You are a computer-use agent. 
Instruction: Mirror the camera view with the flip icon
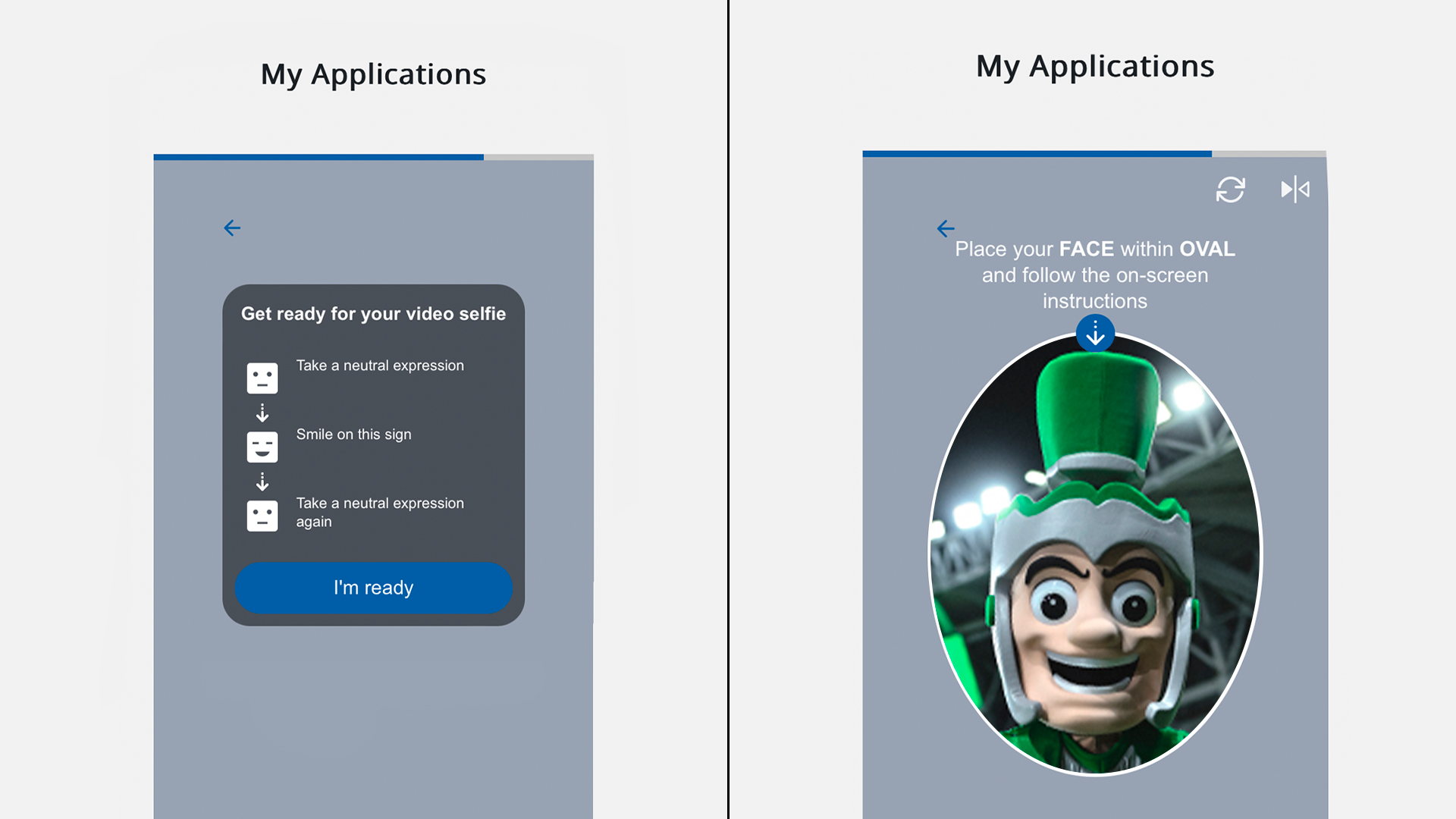1295,190
